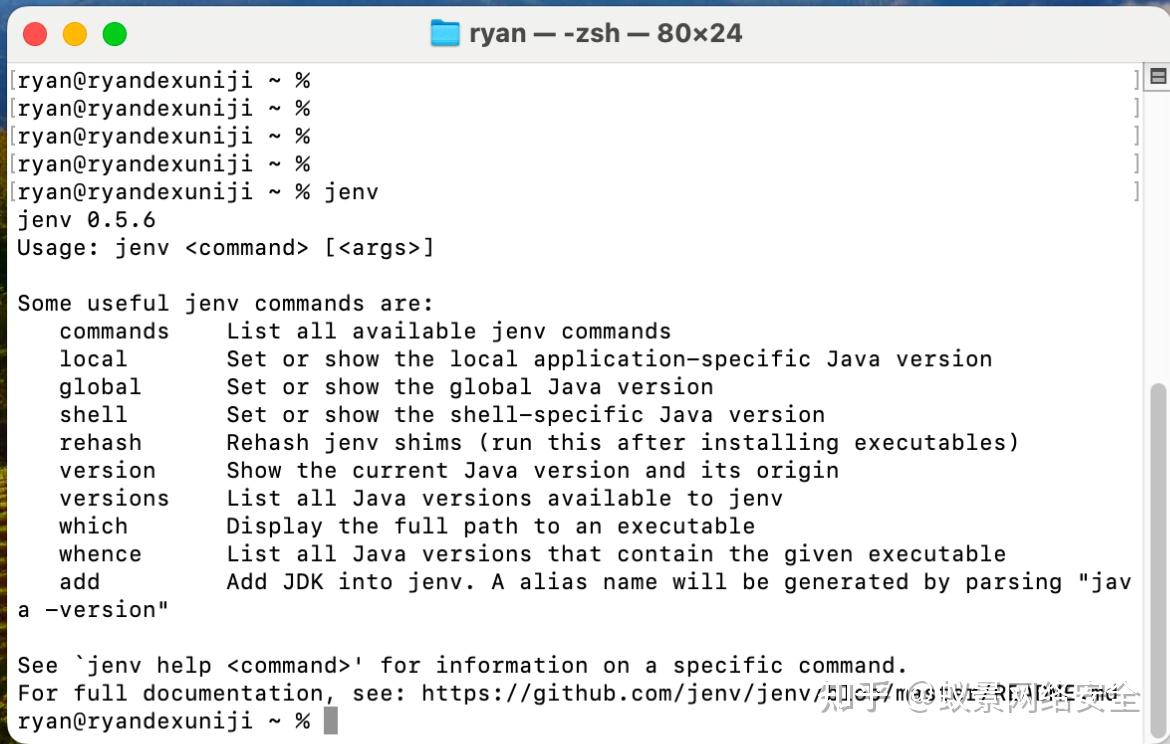Image resolution: width=1170 pixels, height=744 pixels.
Task: Click the 'shell' command in the help output
Action: click(93, 414)
